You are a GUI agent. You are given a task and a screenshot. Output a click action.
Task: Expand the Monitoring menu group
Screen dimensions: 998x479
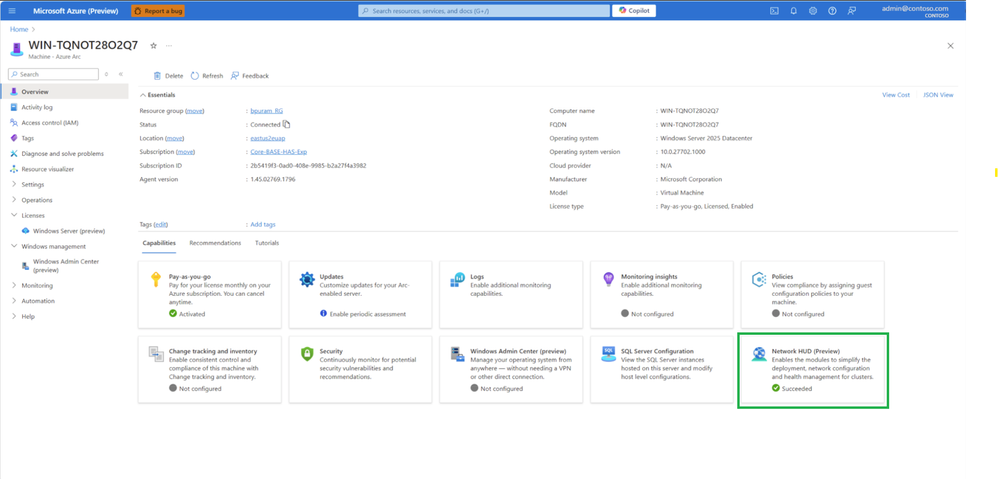(x=15, y=286)
